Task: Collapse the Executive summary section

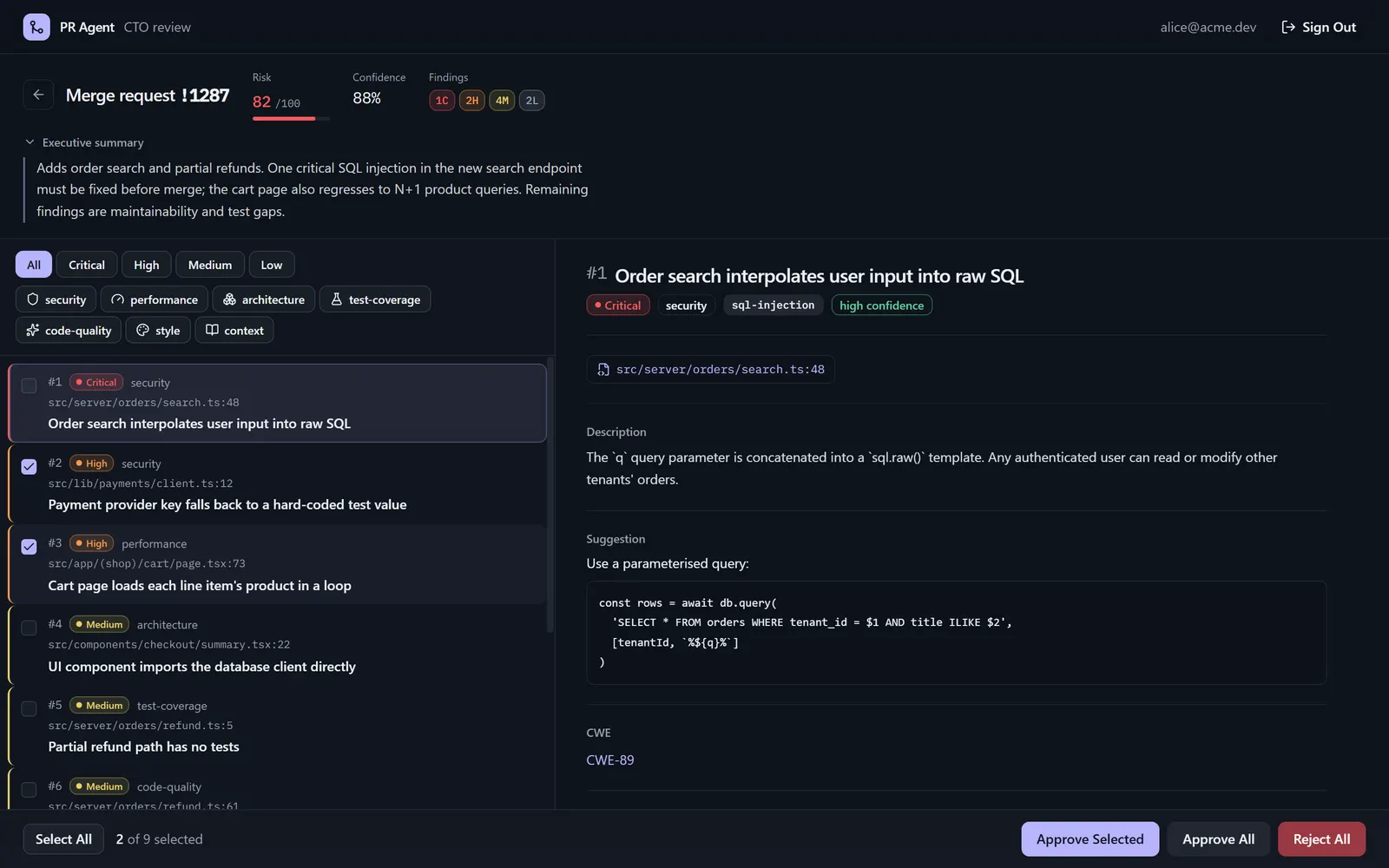Action: click(x=84, y=142)
